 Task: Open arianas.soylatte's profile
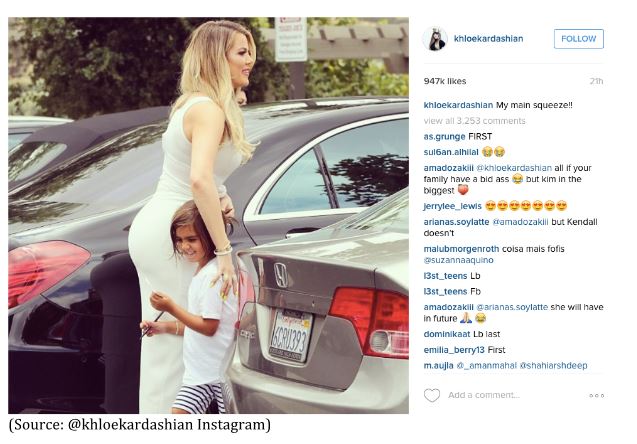pos(456,222)
